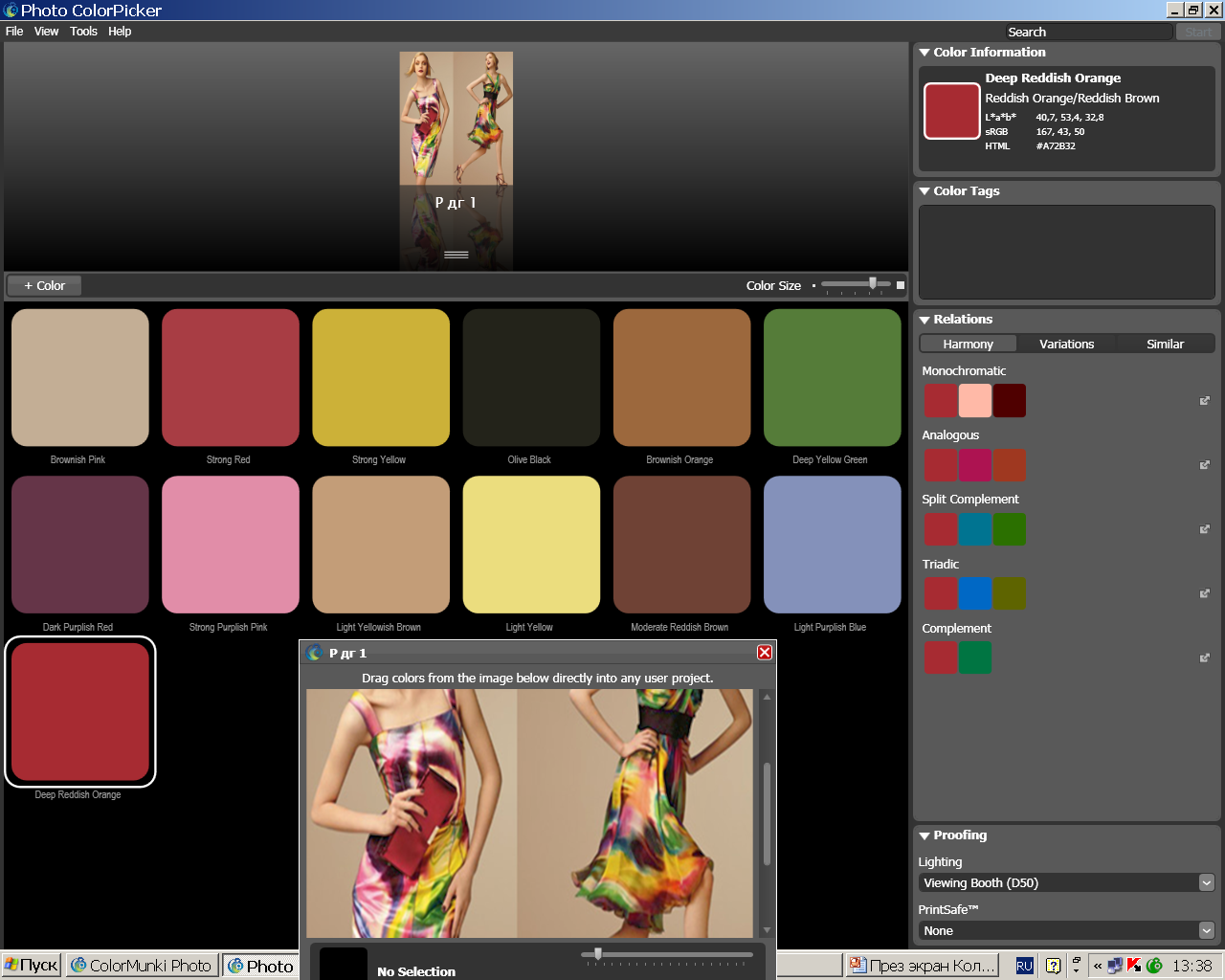This screenshot has height=980, width=1225.
Task: Click the image popup title bar icon
Action: [x=315, y=653]
